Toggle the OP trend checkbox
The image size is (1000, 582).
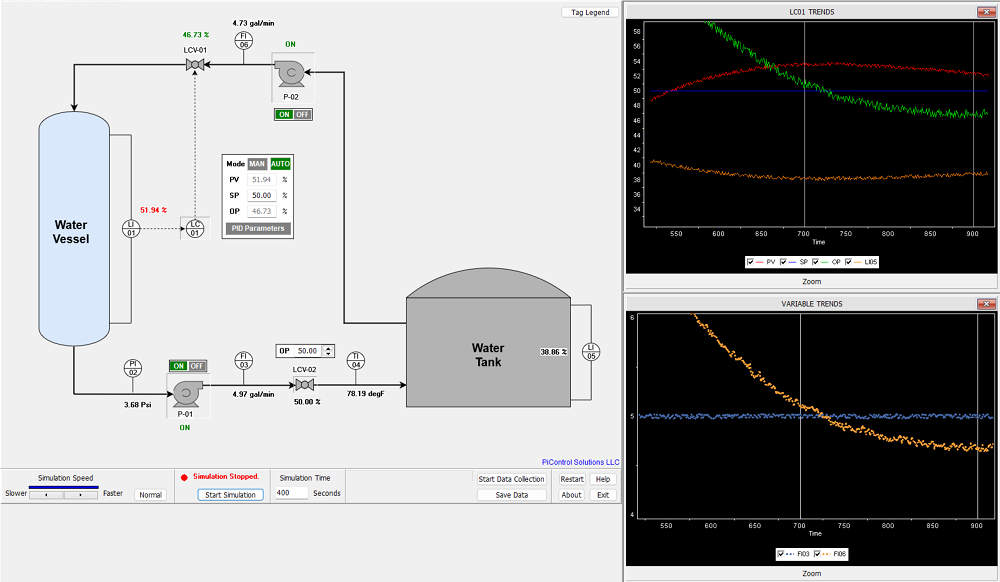click(816, 262)
